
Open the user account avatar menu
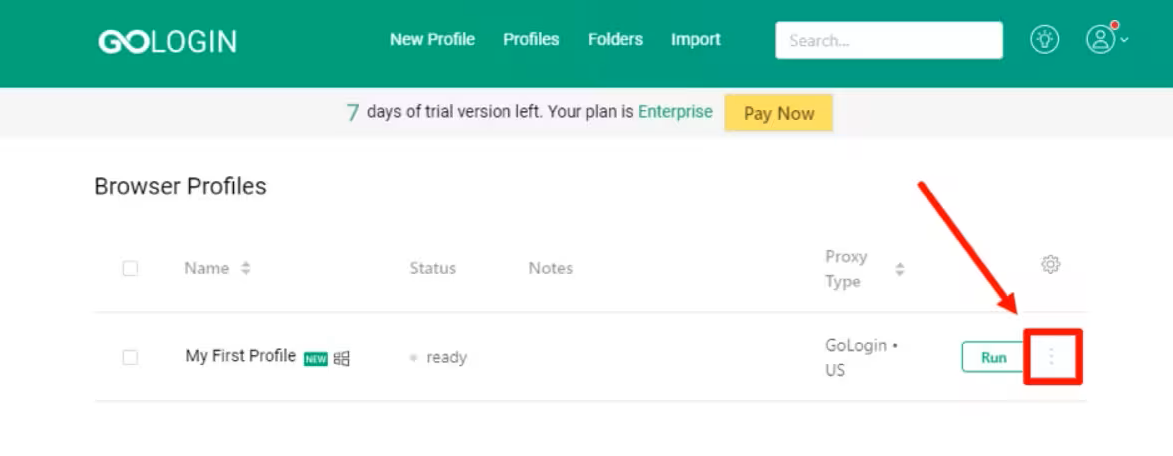click(x=1101, y=40)
